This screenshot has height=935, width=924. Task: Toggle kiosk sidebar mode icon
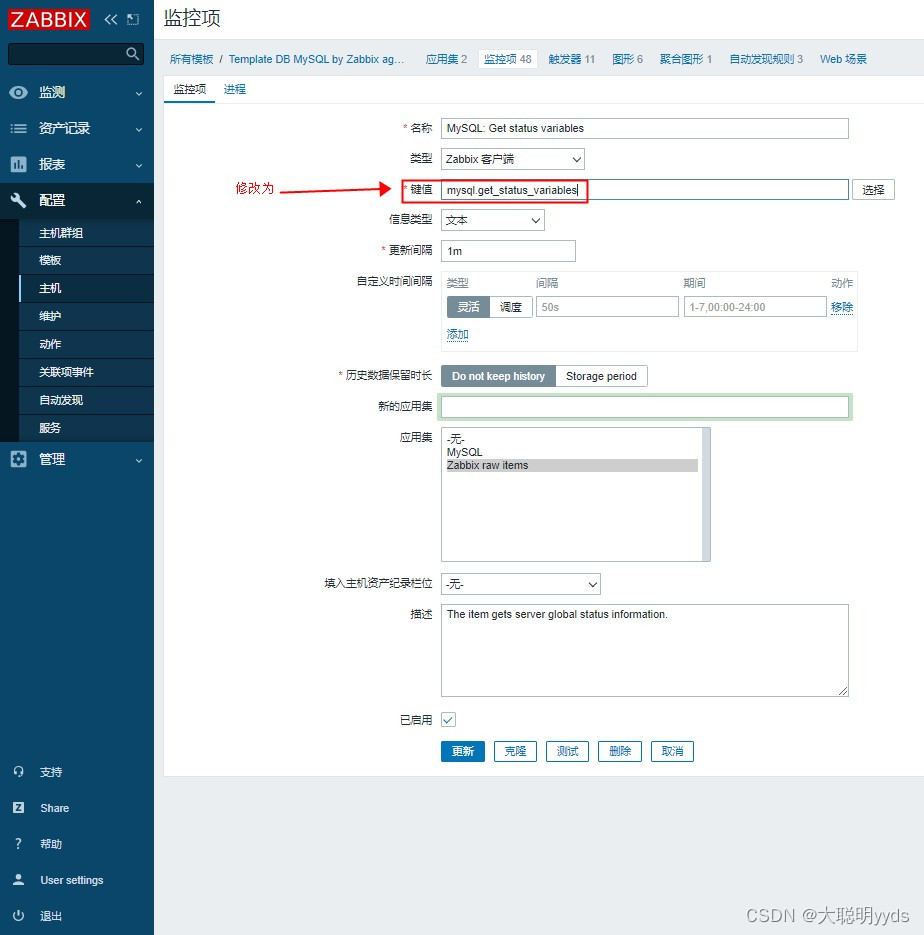133,20
